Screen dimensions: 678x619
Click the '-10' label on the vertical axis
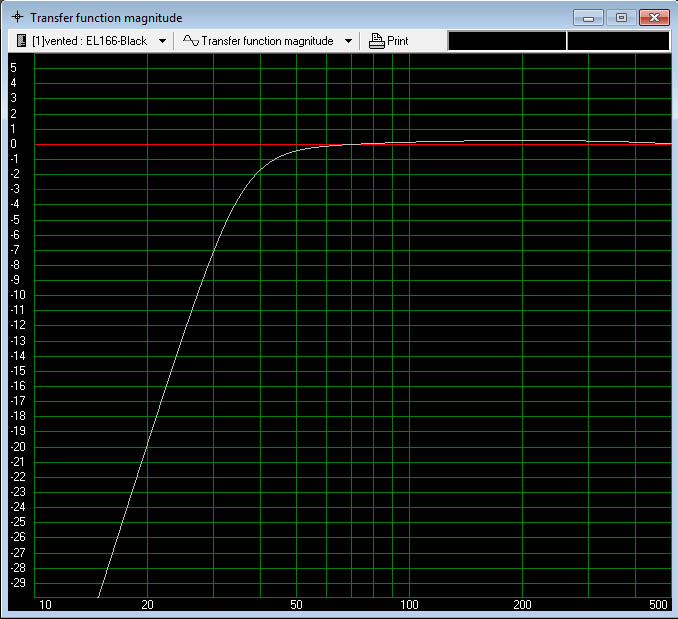18,295
